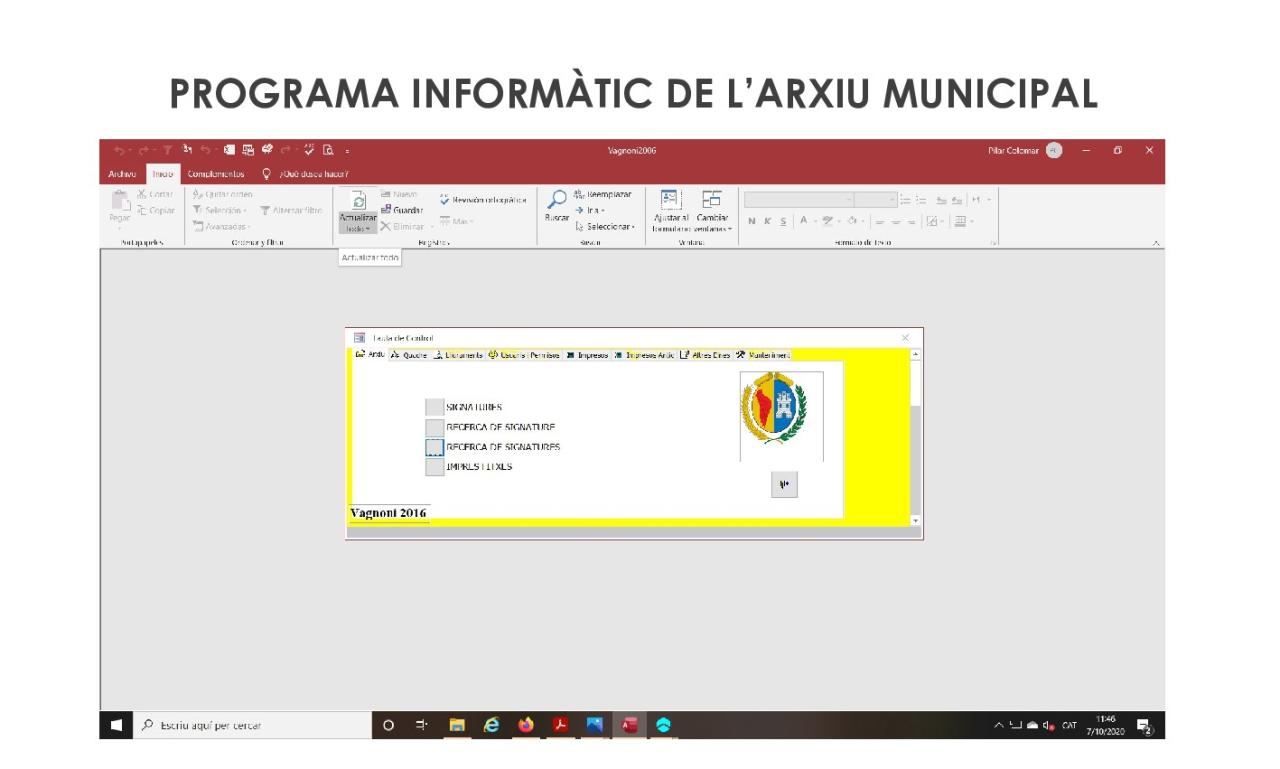1280x769 pixels.
Task: Select the Ajustar al formulario window icon
Action: coord(669,197)
